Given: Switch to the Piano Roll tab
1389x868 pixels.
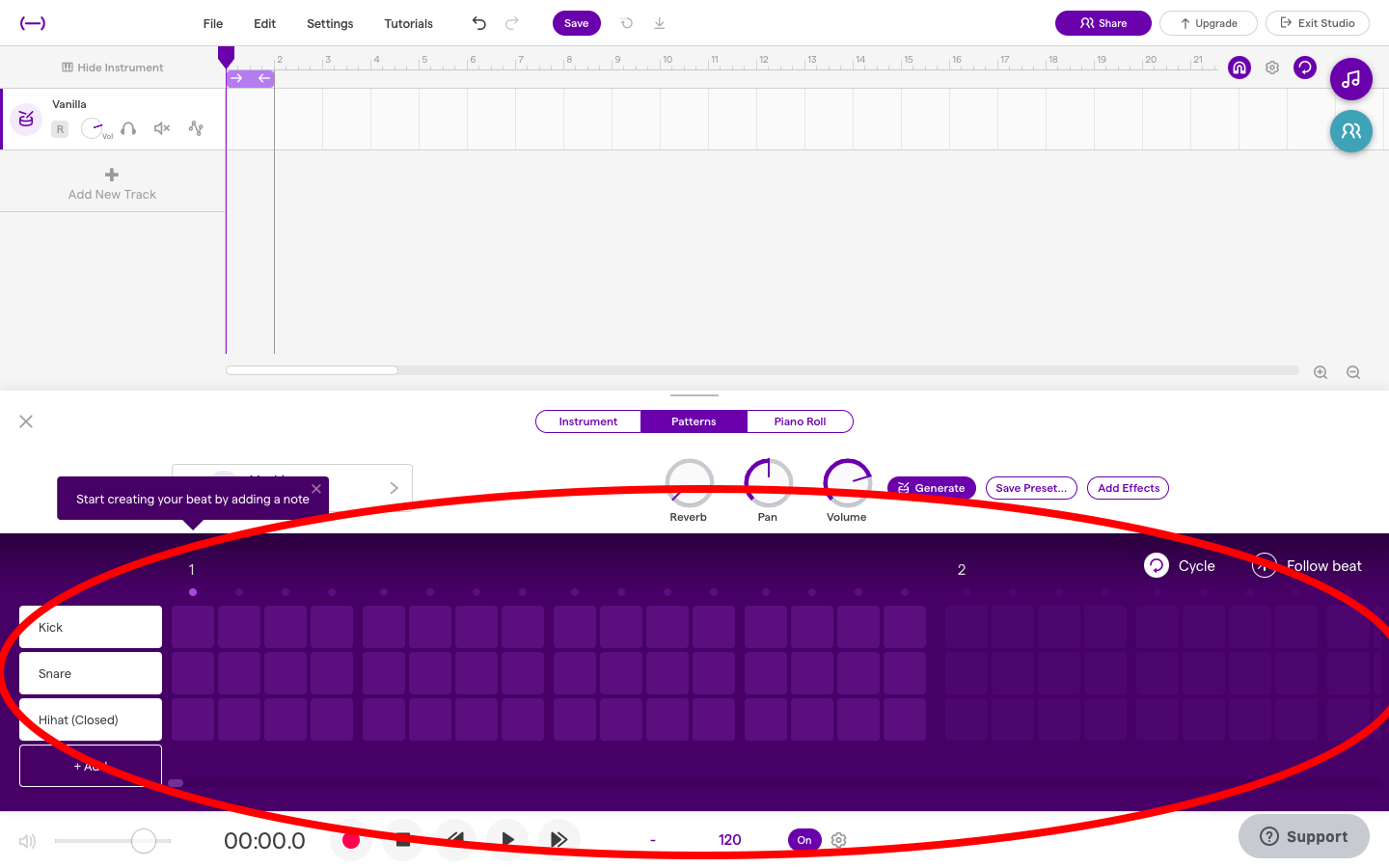Looking at the screenshot, I should [x=800, y=421].
